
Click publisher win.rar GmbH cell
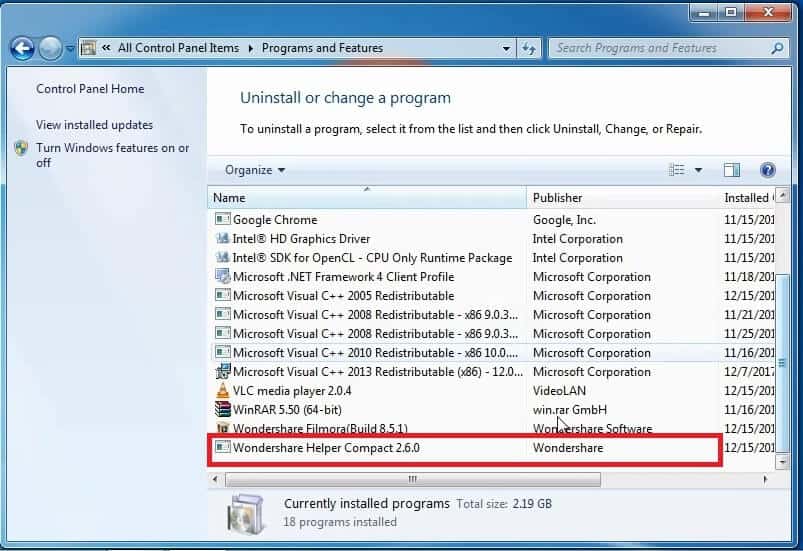[x=569, y=410]
